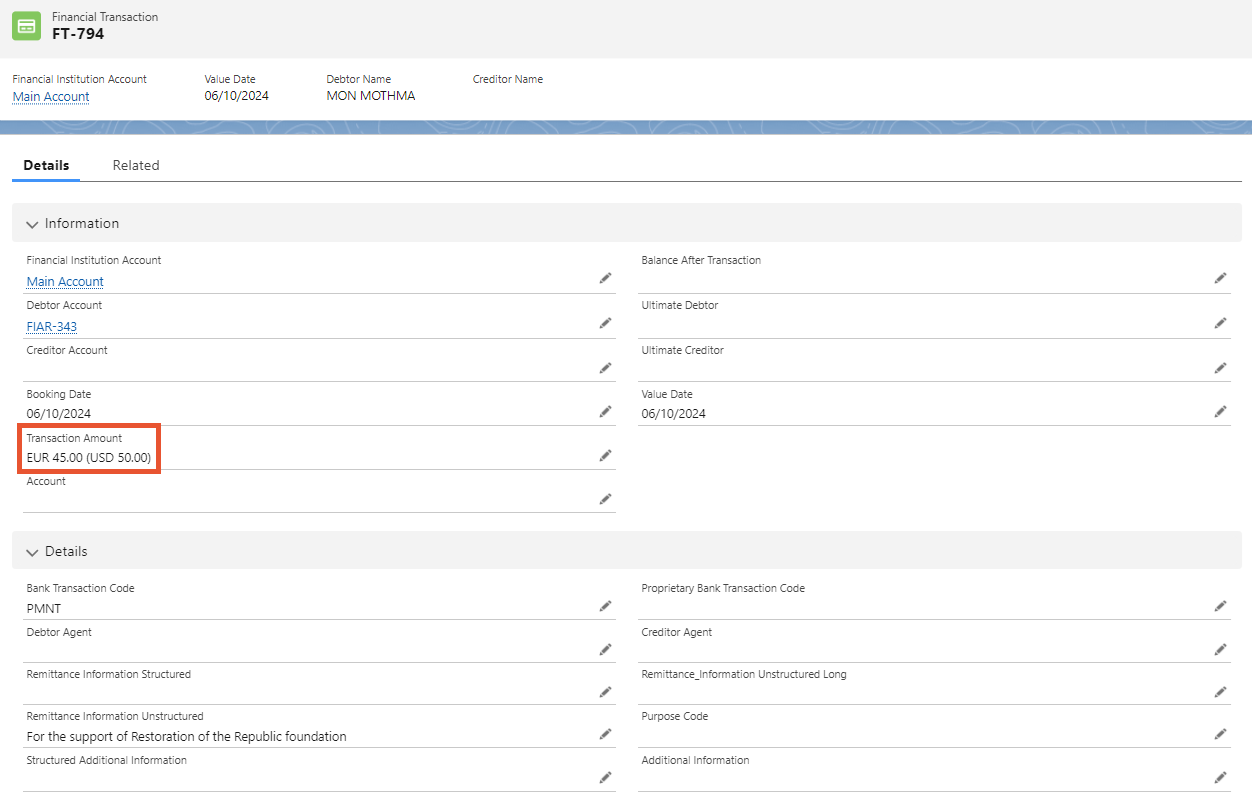This screenshot has height=798, width=1252.
Task: Open Main Account link in Information section
Action: click(65, 282)
